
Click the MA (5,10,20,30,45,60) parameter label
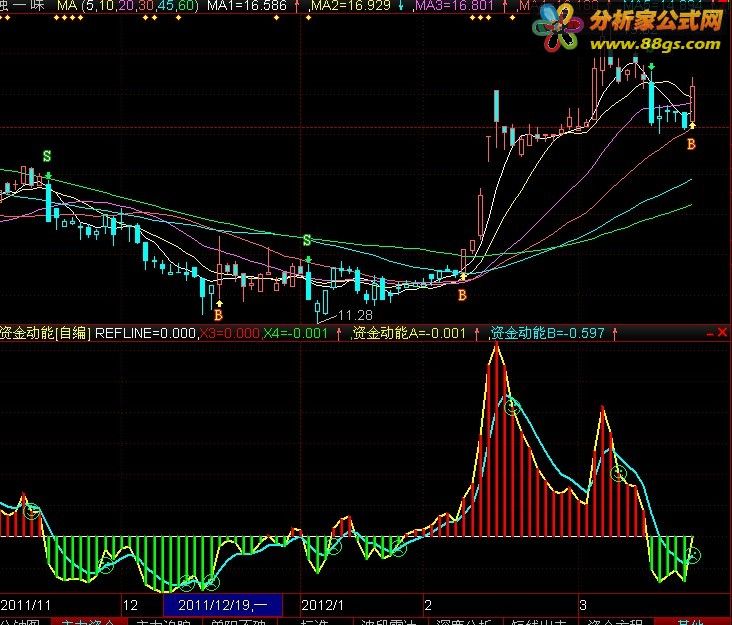point(128,6)
